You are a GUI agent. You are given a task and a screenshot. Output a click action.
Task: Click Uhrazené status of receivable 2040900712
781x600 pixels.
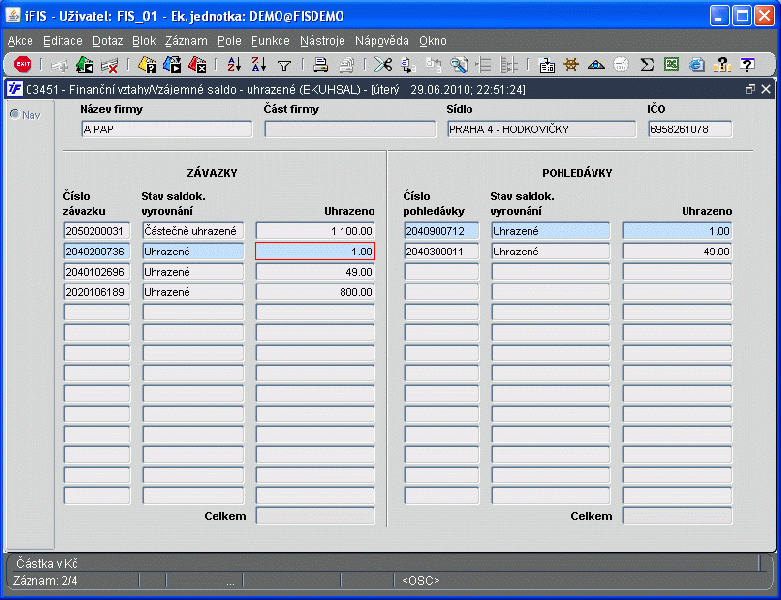tap(550, 231)
